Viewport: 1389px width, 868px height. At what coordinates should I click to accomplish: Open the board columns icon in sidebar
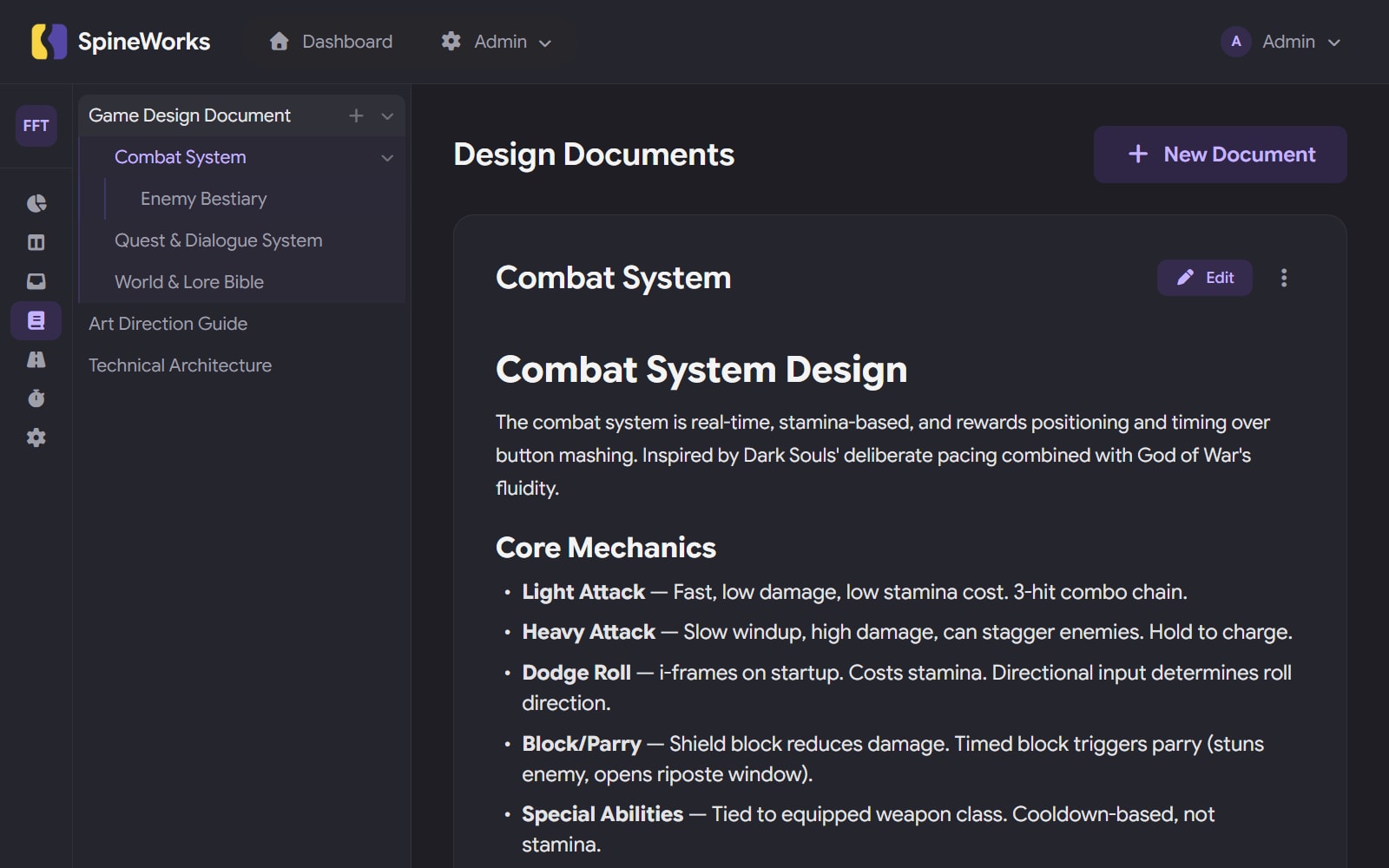tap(36, 242)
